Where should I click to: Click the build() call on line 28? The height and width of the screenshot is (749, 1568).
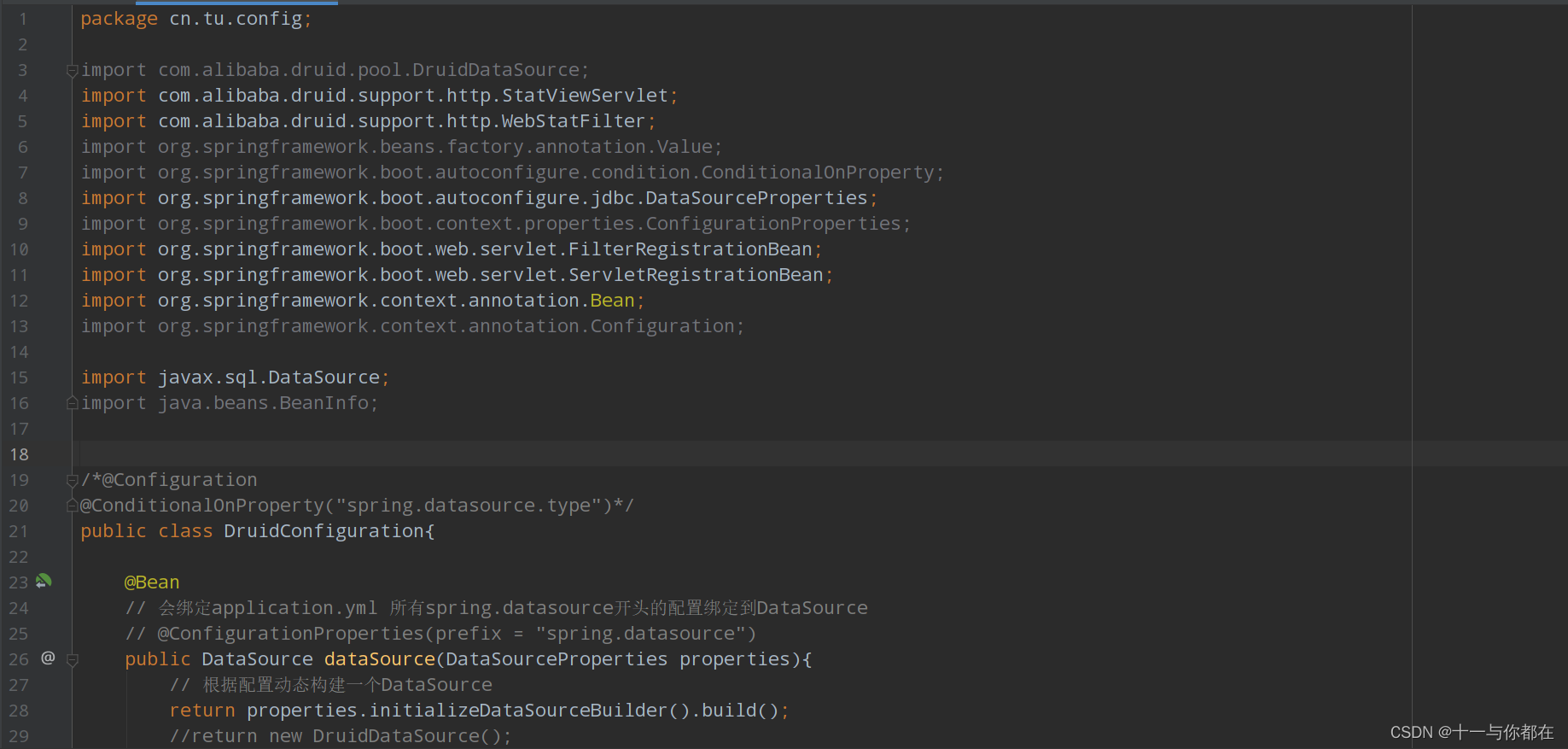point(739,711)
